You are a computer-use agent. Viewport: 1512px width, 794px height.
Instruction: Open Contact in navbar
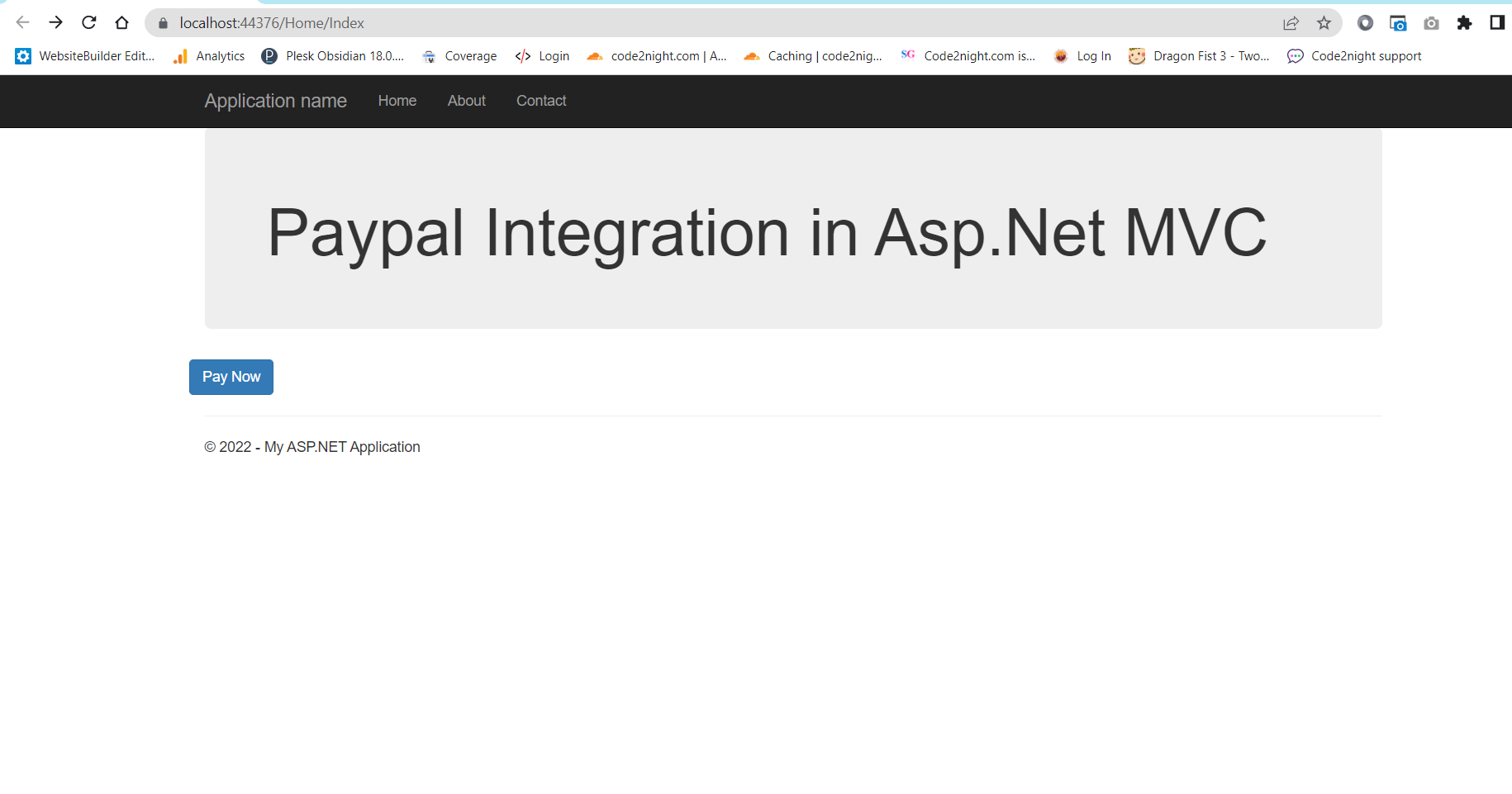(541, 101)
